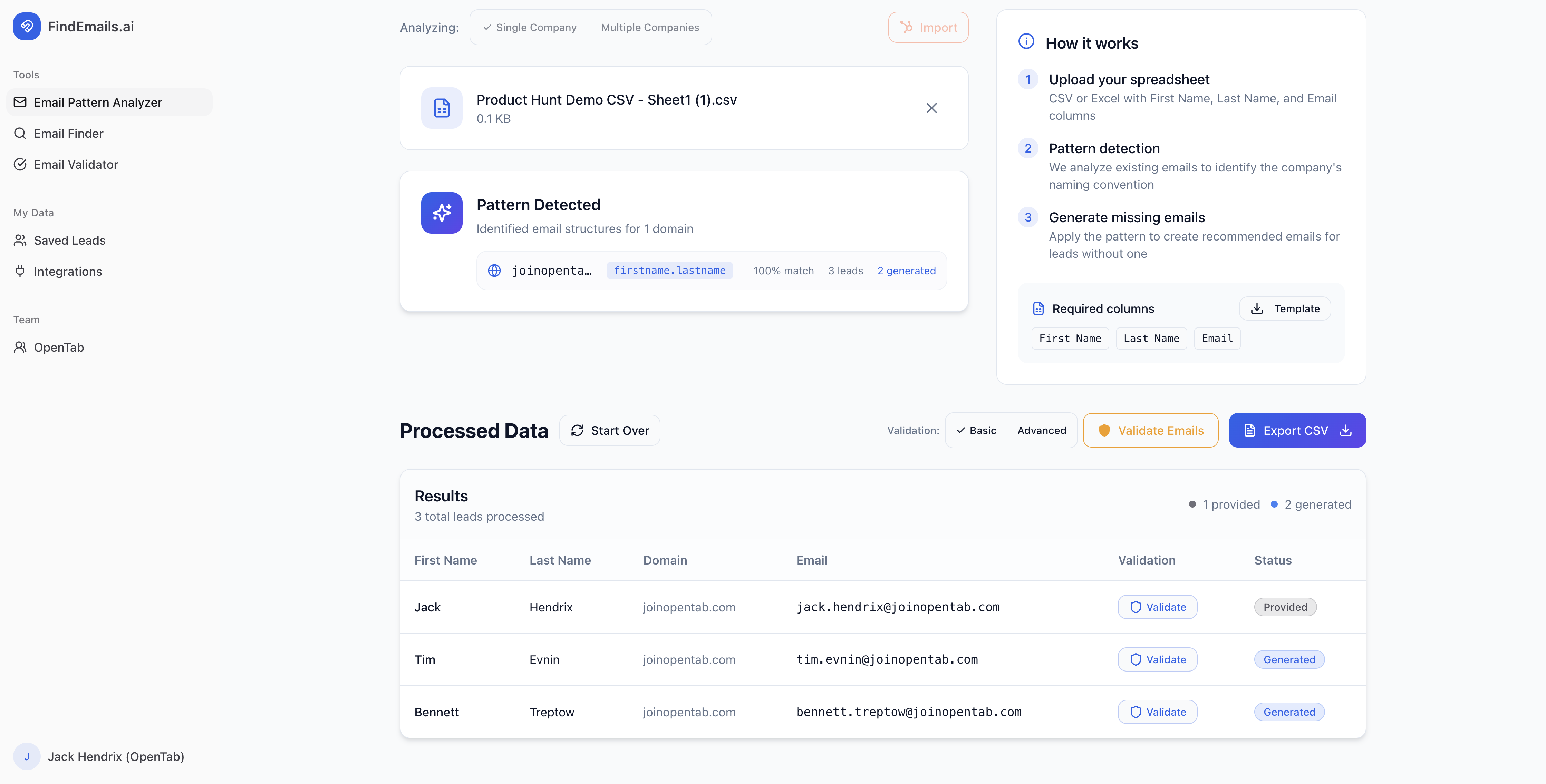
Task: Open the Integrations page
Action: tap(68, 271)
